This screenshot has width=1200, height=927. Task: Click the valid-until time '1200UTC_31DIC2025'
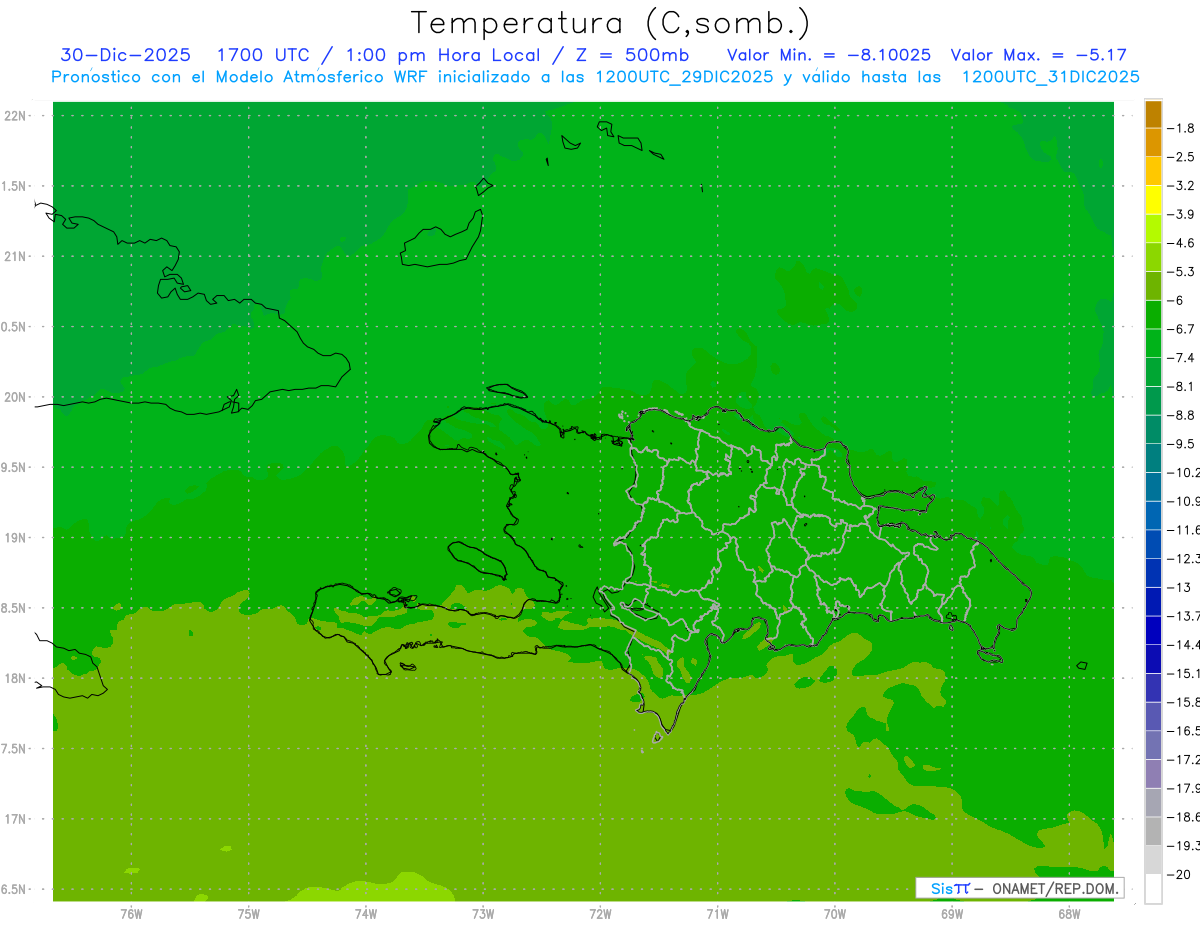pos(1050,77)
